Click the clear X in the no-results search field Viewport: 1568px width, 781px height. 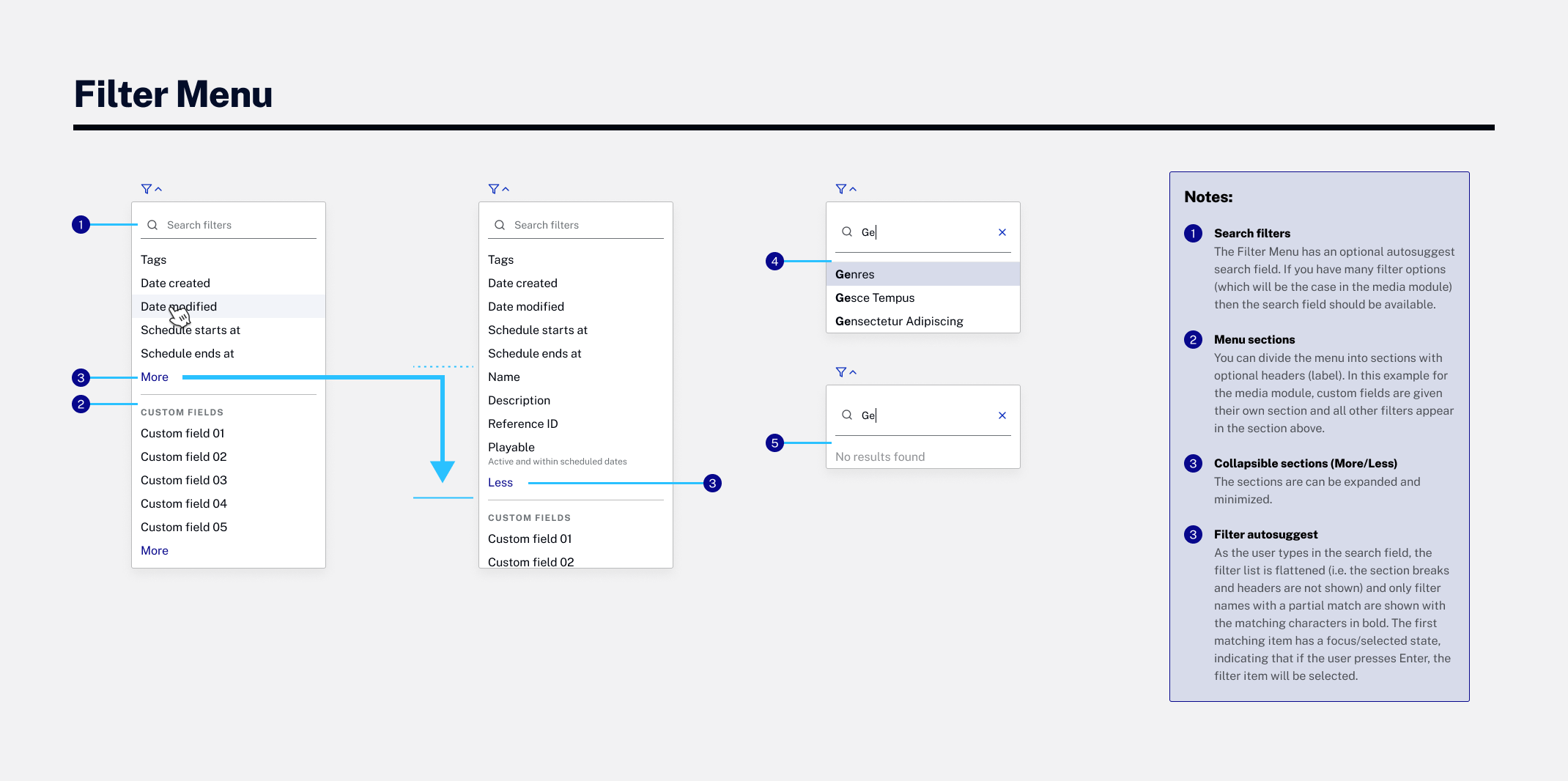[1002, 415]
